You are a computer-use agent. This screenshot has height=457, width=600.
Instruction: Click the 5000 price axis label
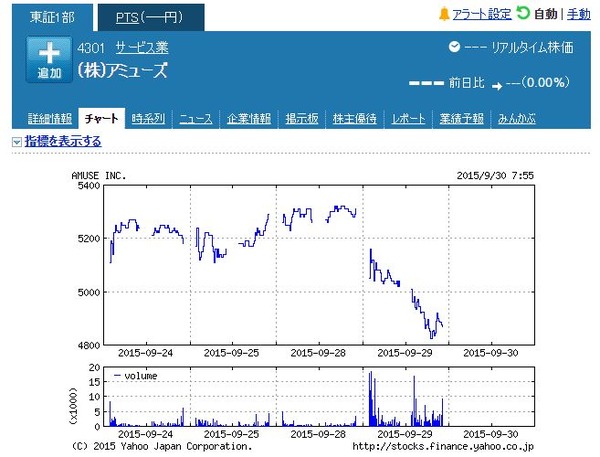tap(89, 292)
